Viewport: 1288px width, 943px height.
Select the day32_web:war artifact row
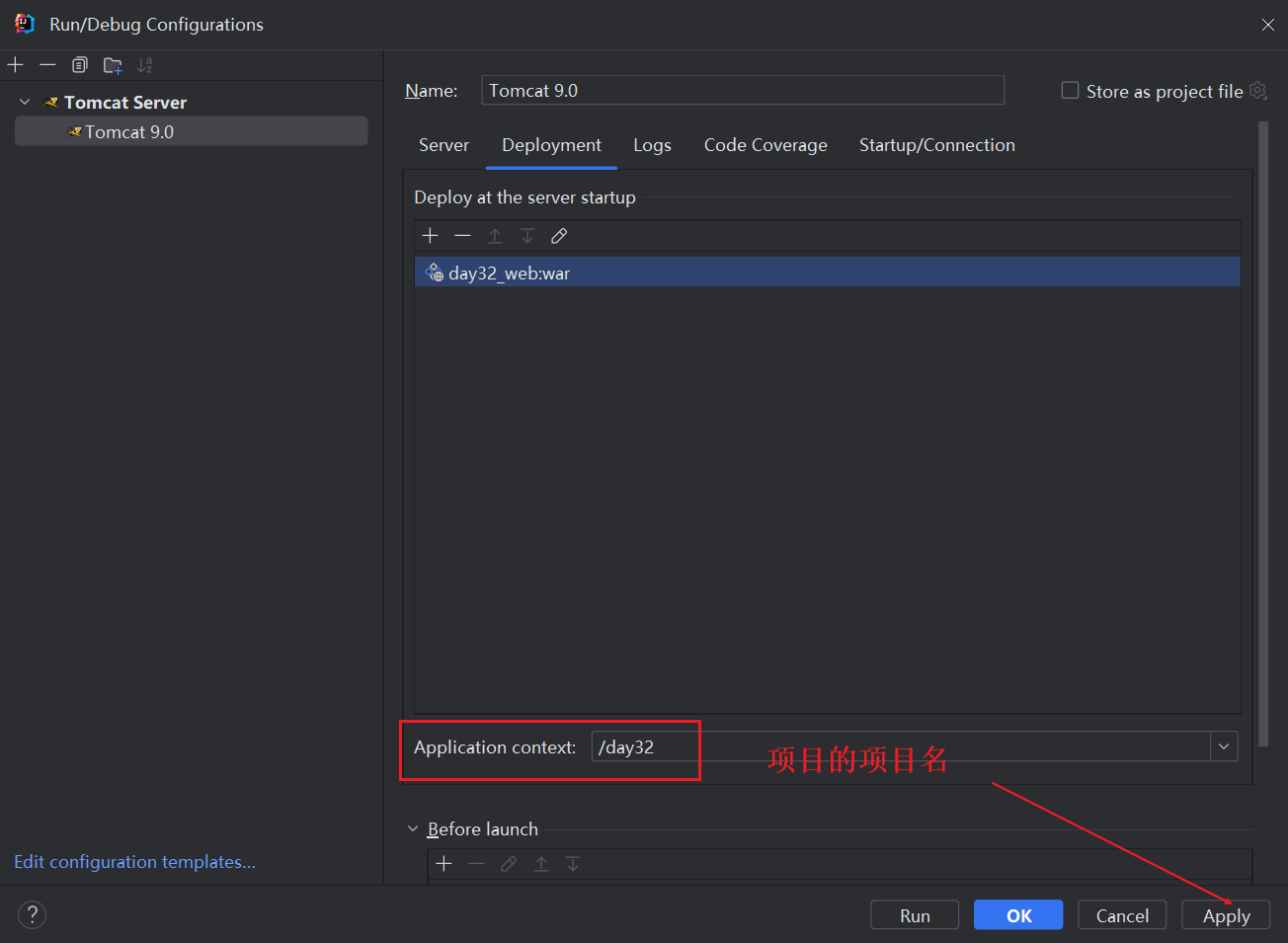tap(828, 273)
